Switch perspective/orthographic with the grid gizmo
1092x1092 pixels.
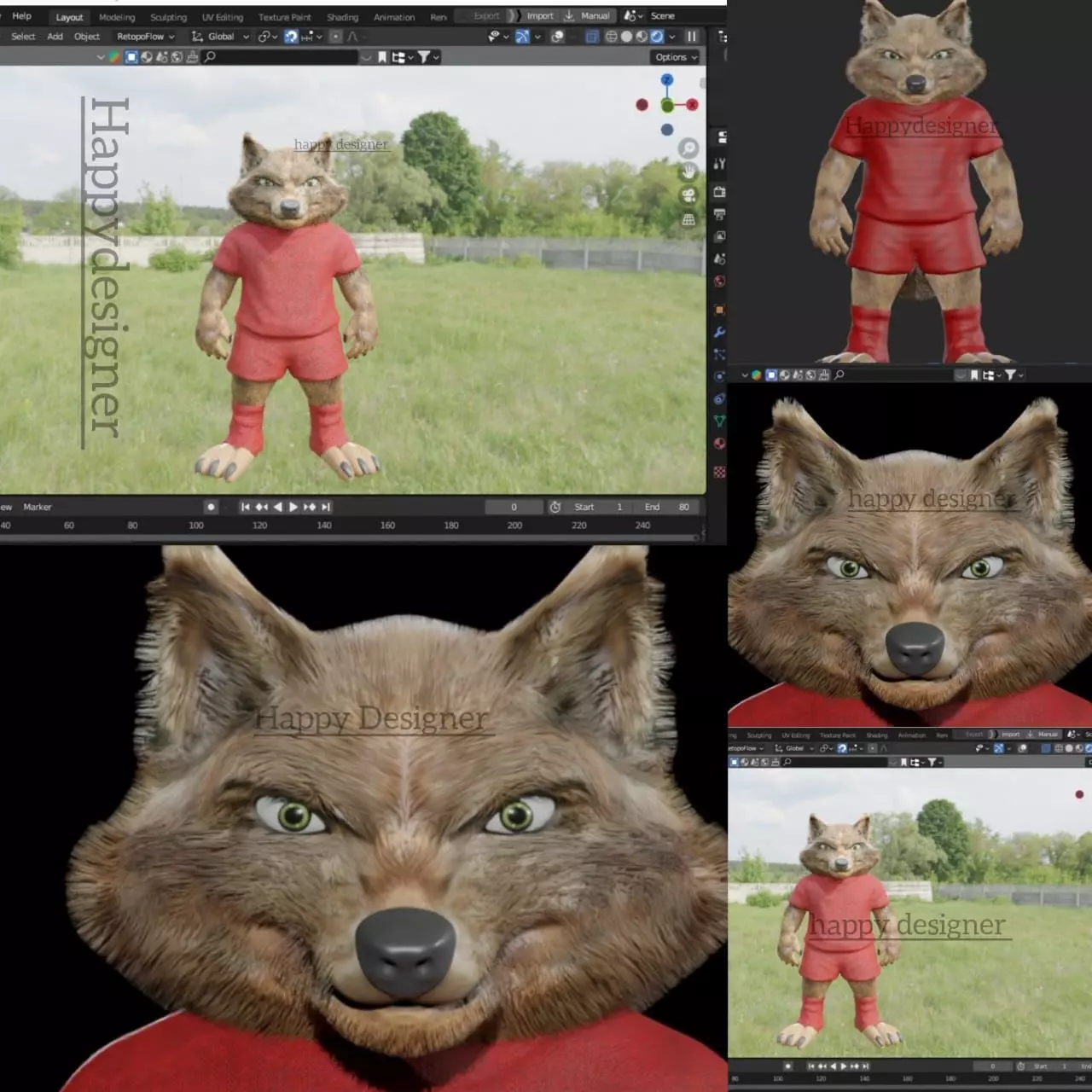[x=688, y=220]
